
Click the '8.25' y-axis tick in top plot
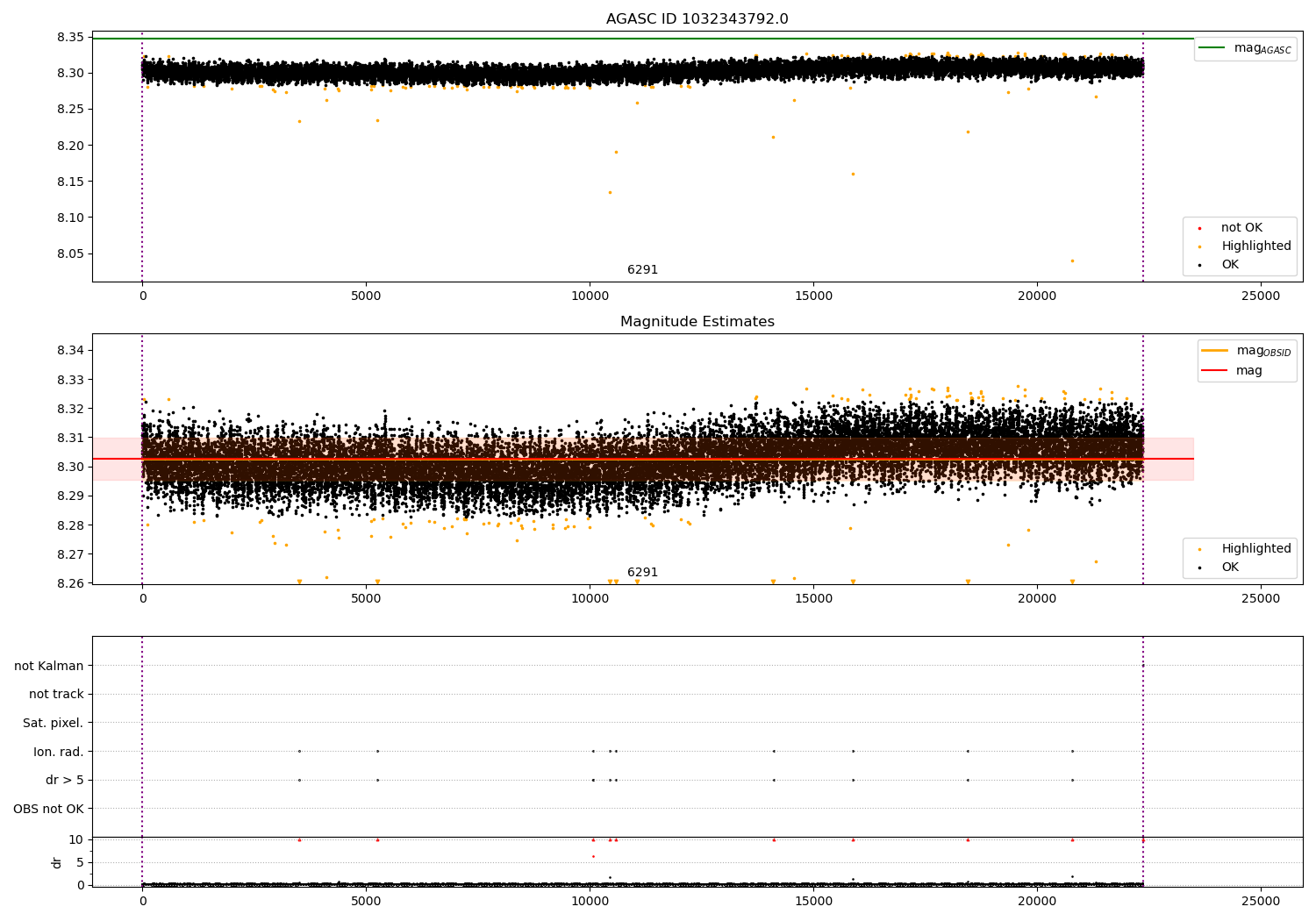click(x=70, y=110)
